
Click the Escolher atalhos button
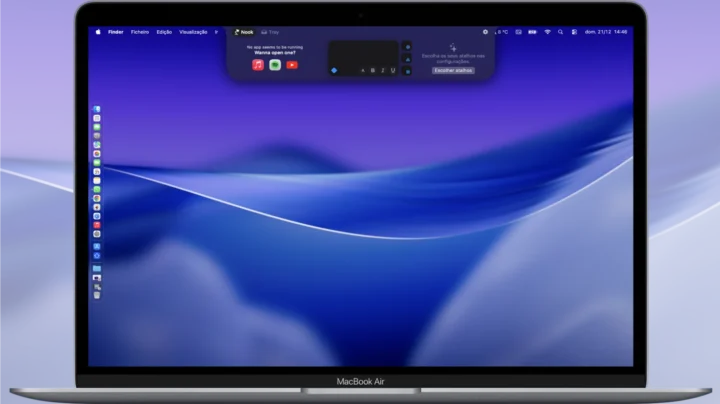coord(453,71)
